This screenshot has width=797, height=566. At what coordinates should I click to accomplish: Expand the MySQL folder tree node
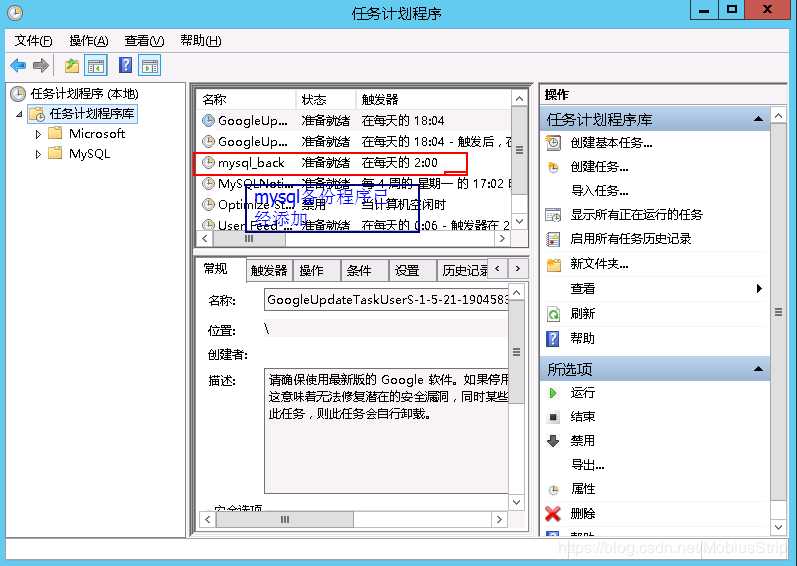click(x=39, y=154)
